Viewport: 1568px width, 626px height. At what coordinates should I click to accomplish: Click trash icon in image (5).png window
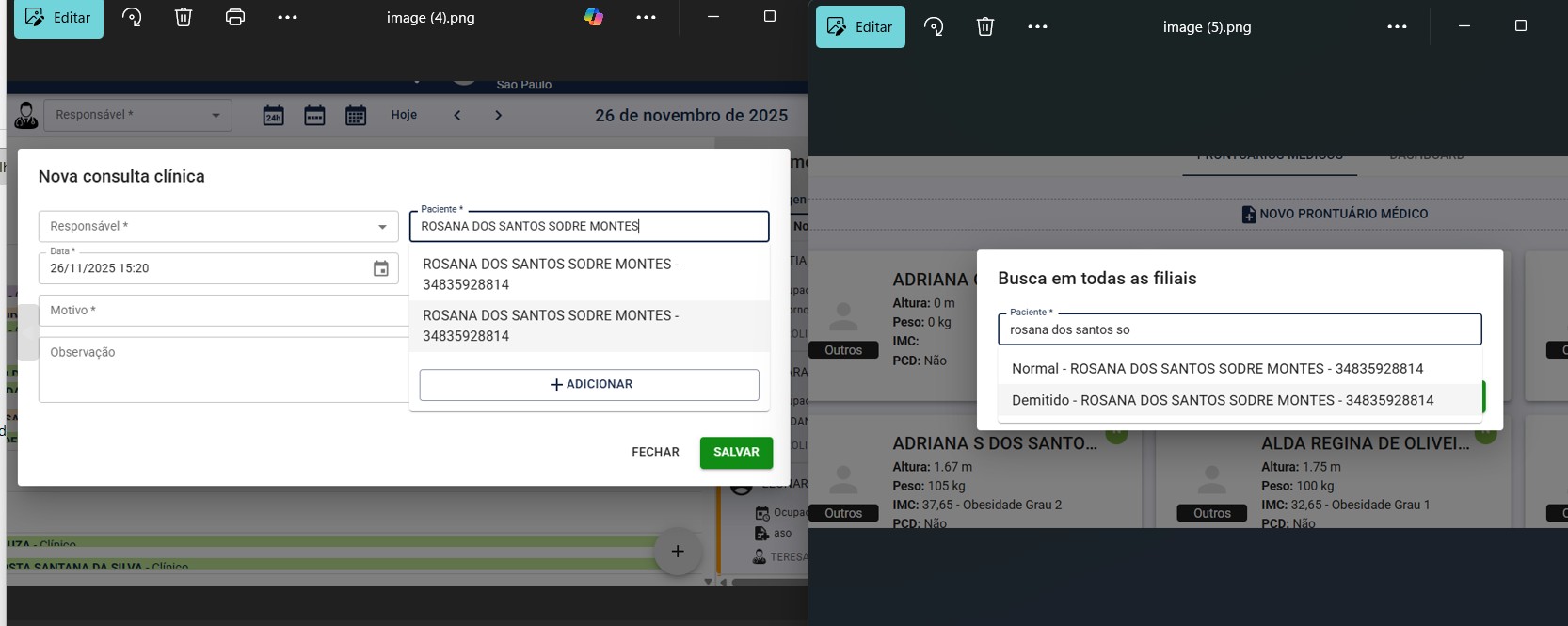(x=985, y=27)
